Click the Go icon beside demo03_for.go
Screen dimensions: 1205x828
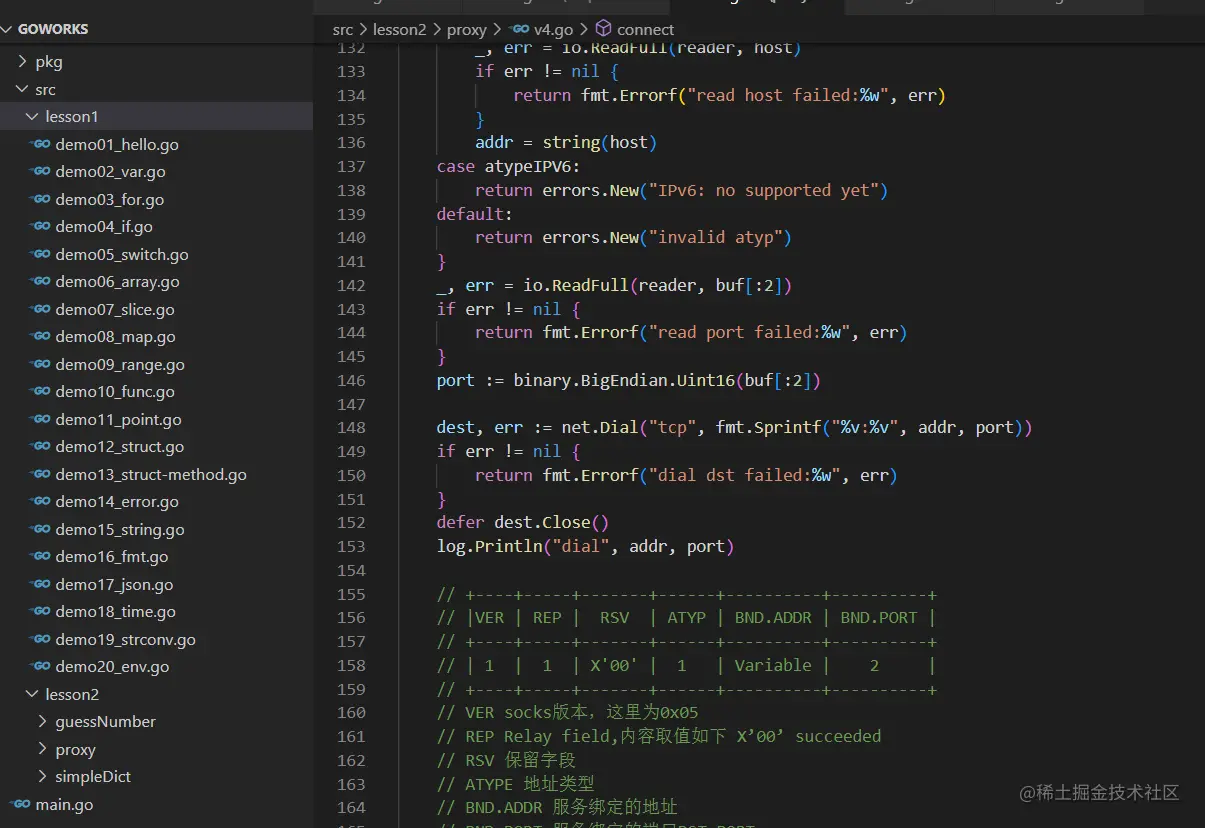[x=41, y=199]
